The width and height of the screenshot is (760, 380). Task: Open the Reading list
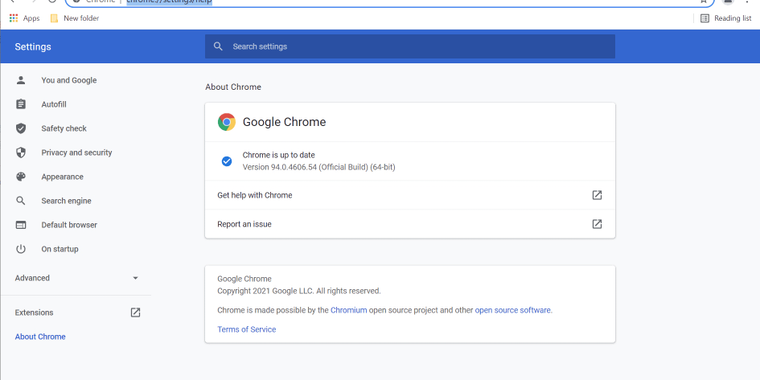click(726, 18)
